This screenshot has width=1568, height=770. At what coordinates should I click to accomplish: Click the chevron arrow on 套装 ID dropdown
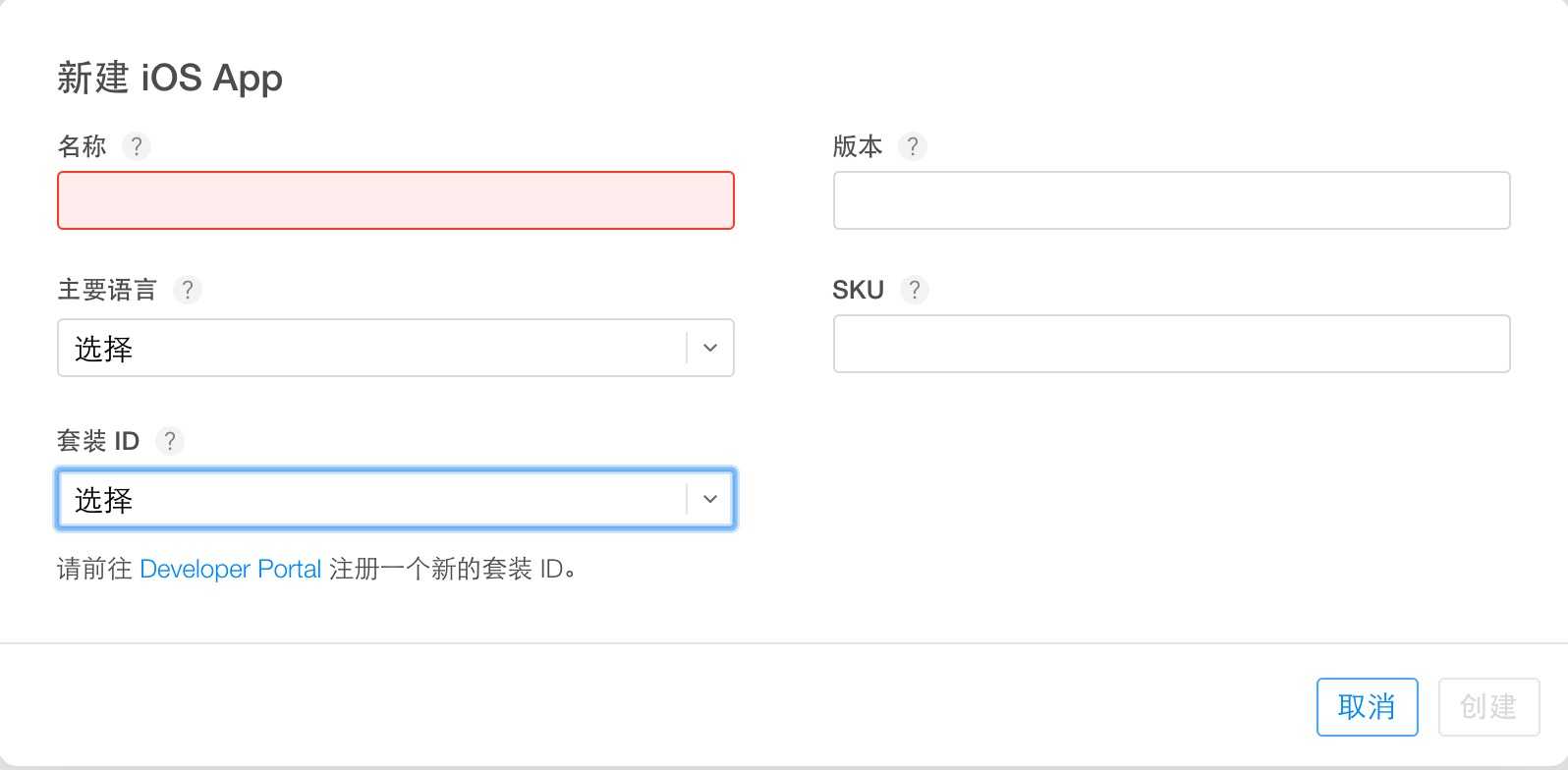[x=710, y=499]
